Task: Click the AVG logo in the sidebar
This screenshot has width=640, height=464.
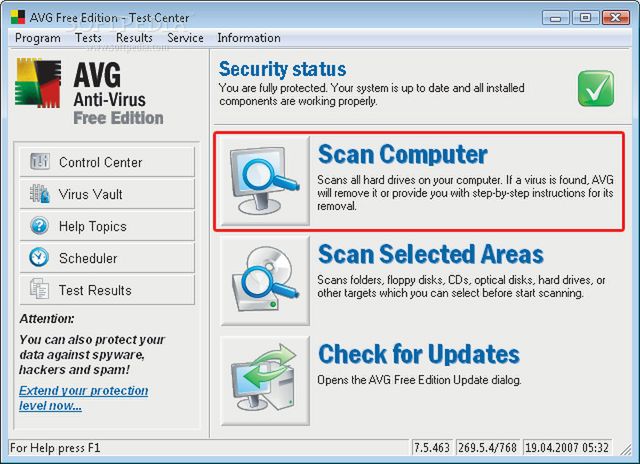Action: (x=38, y=83)
